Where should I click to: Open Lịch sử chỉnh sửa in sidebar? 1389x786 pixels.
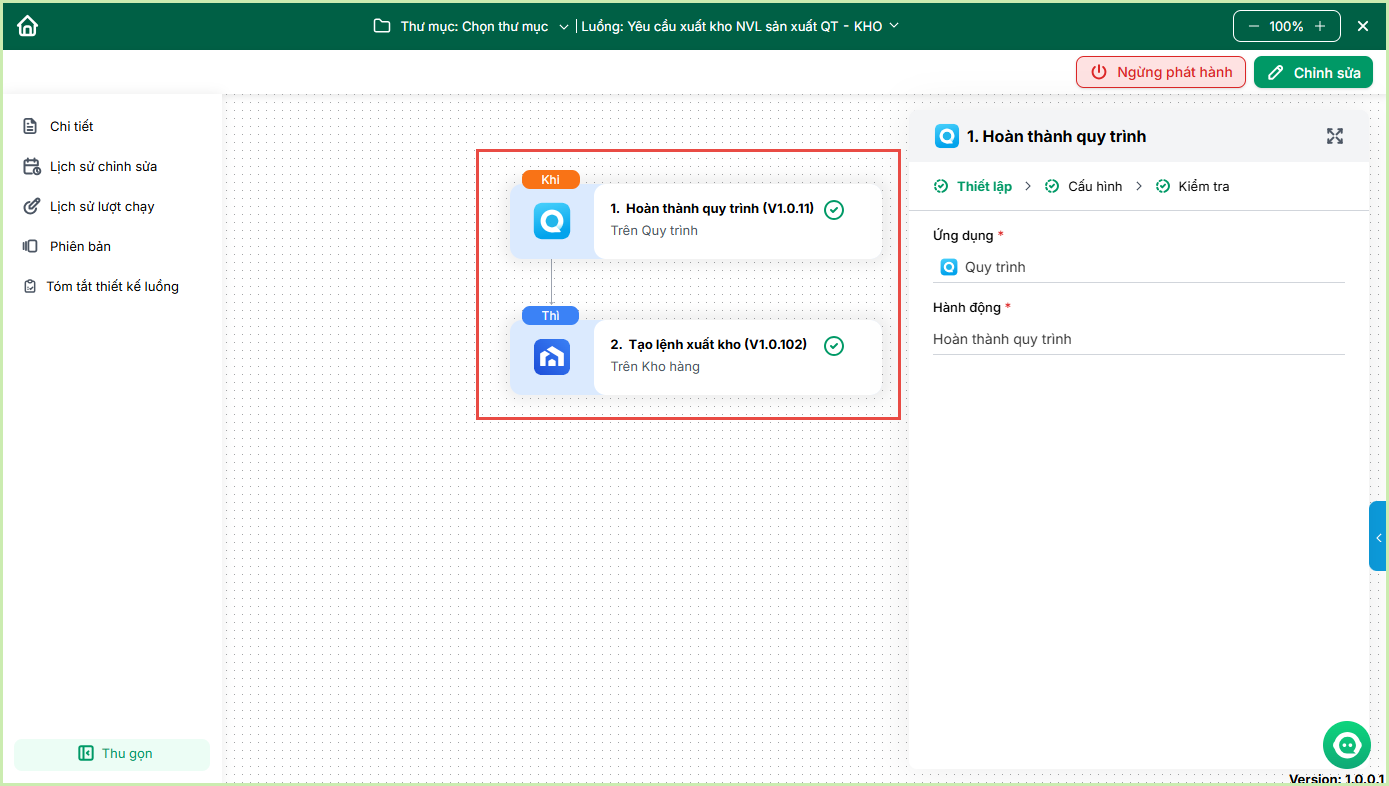pos(102,167)
